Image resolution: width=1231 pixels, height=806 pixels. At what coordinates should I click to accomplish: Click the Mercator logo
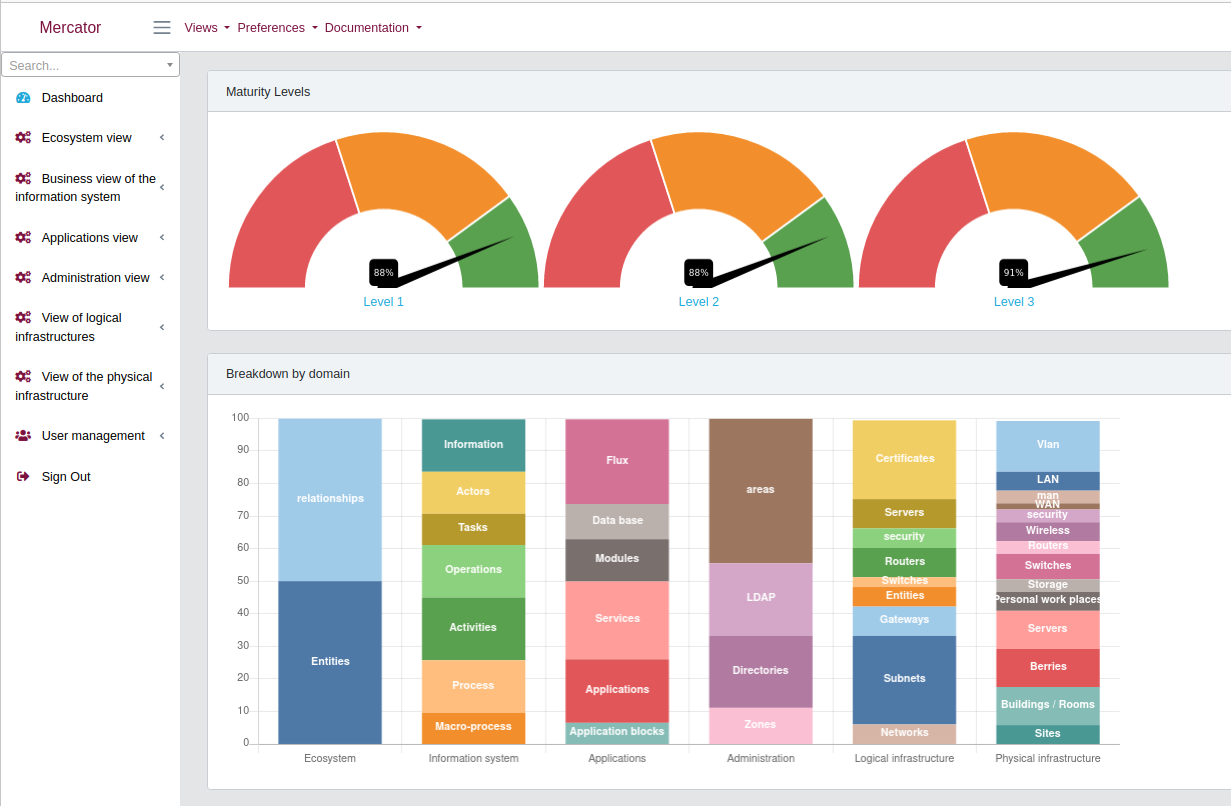(x=70, y=27)
